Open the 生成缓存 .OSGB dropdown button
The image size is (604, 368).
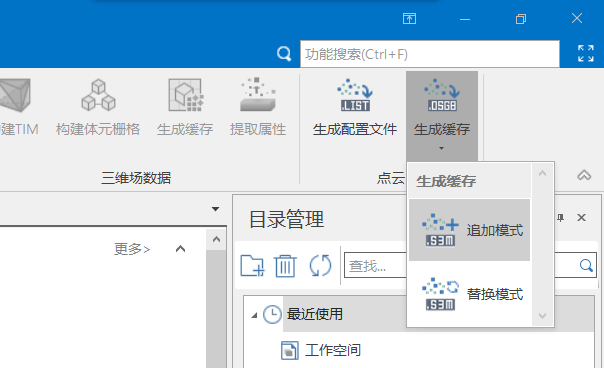pos(442,116)
